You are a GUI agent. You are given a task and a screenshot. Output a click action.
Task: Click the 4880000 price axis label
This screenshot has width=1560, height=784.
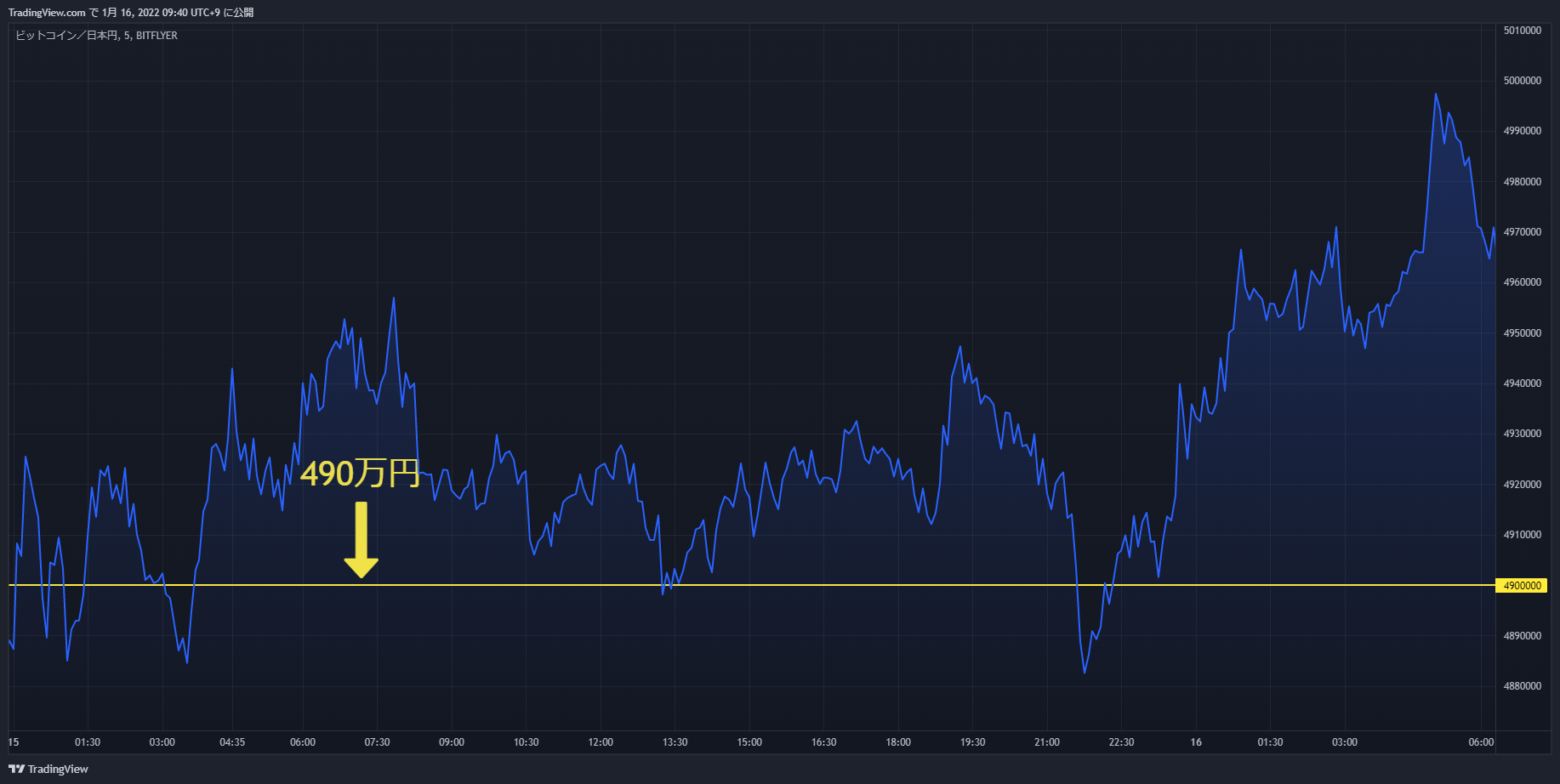pyautogui.click(x=1523, y=686)
